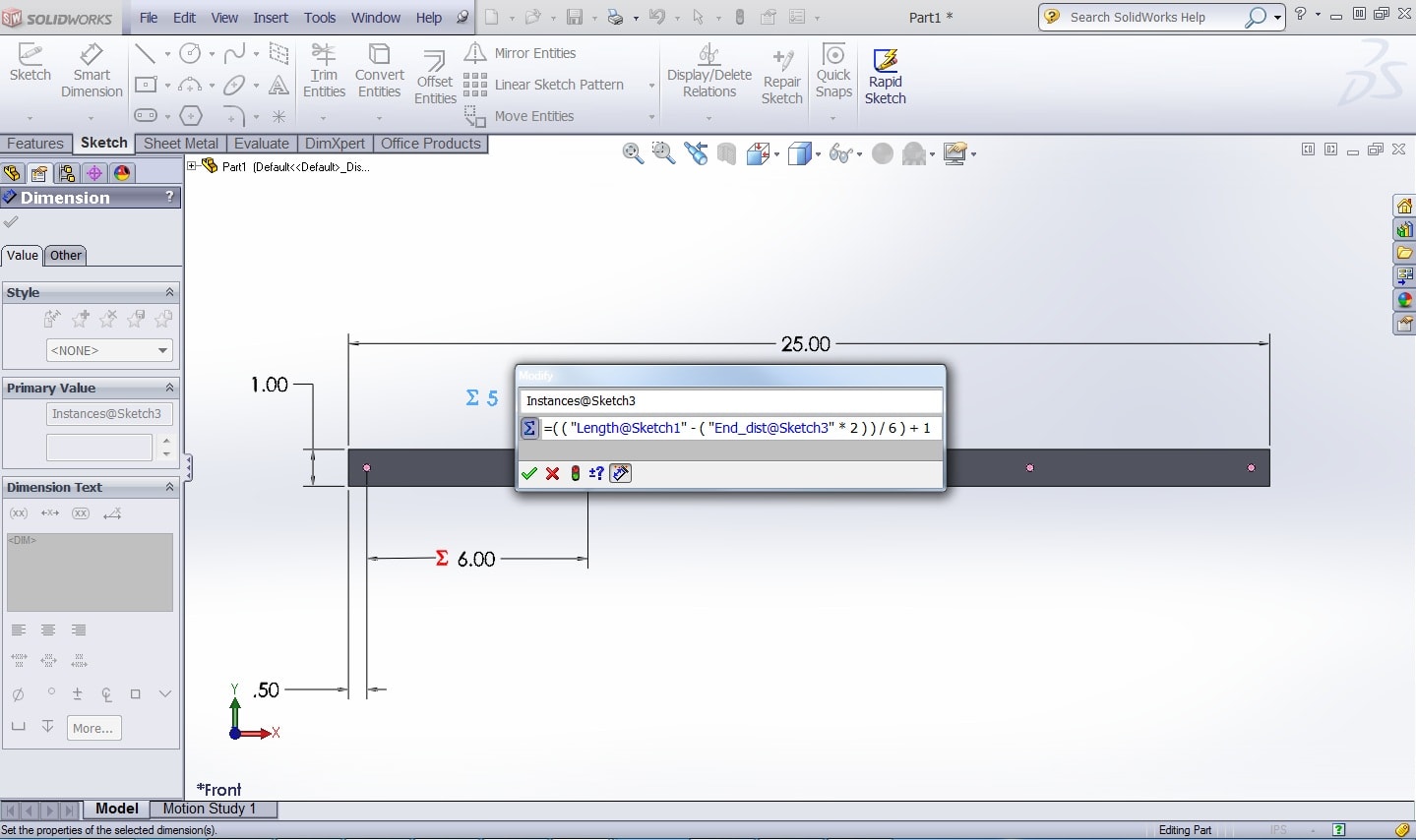Click the More... button

[x=93, y=728]
